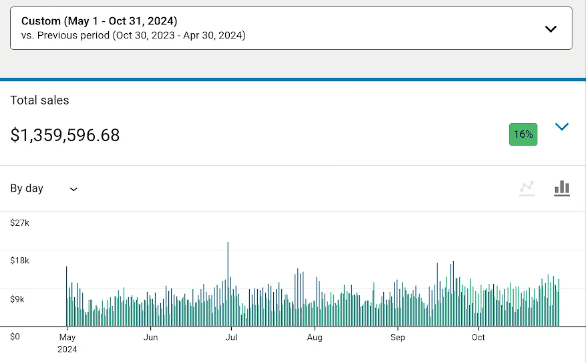Switch to bar chart view
This screenshot has width=586, height=363.
click(562, 188)
